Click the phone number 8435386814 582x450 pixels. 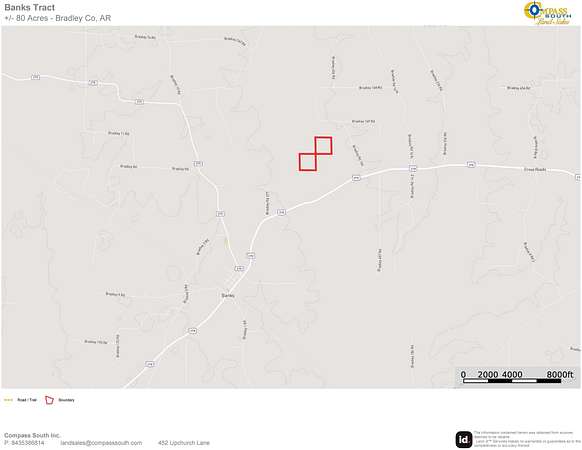point(27,443)
